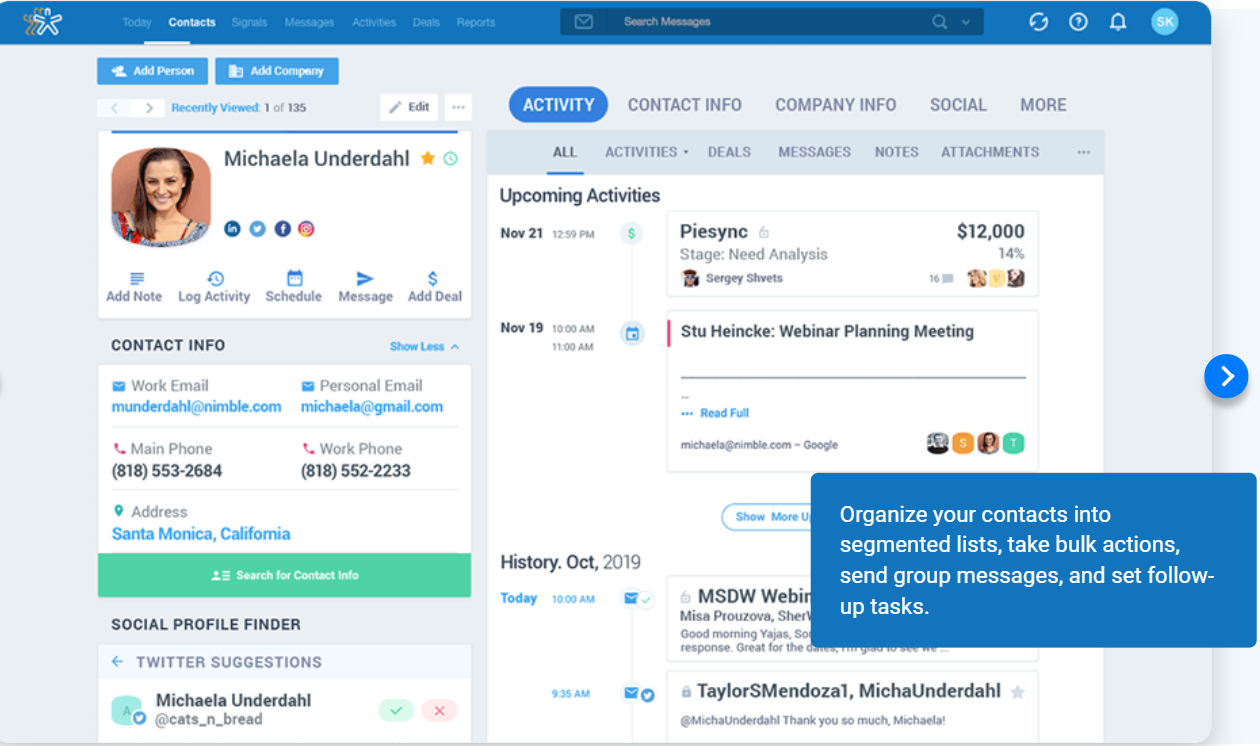Collapse contact info with Show Less
The height and width of the screenshot is (746, 1260).
pos(425,346)
